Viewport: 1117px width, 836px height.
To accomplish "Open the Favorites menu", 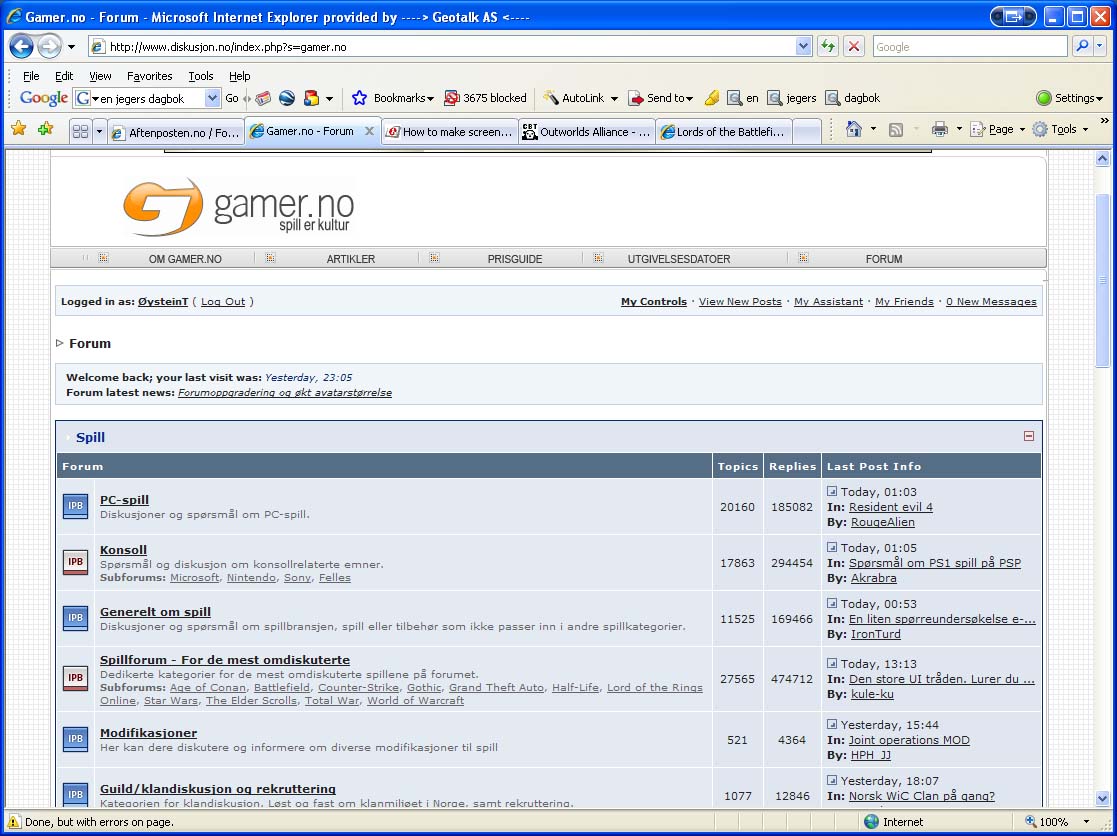I will click(149, 75).
